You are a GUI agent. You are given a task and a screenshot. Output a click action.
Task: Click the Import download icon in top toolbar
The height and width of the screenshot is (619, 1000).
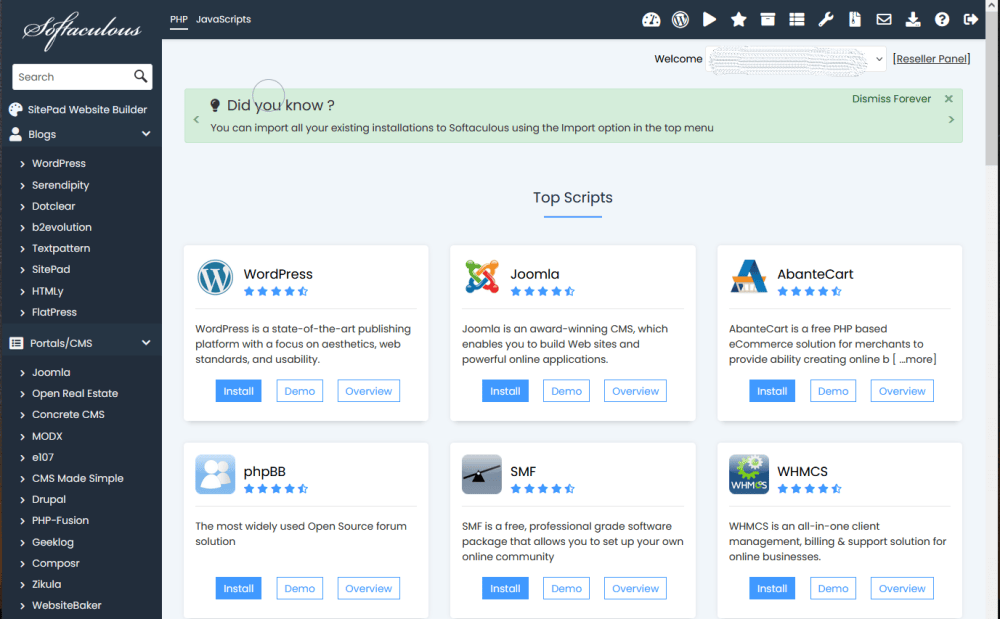(912, 19)
